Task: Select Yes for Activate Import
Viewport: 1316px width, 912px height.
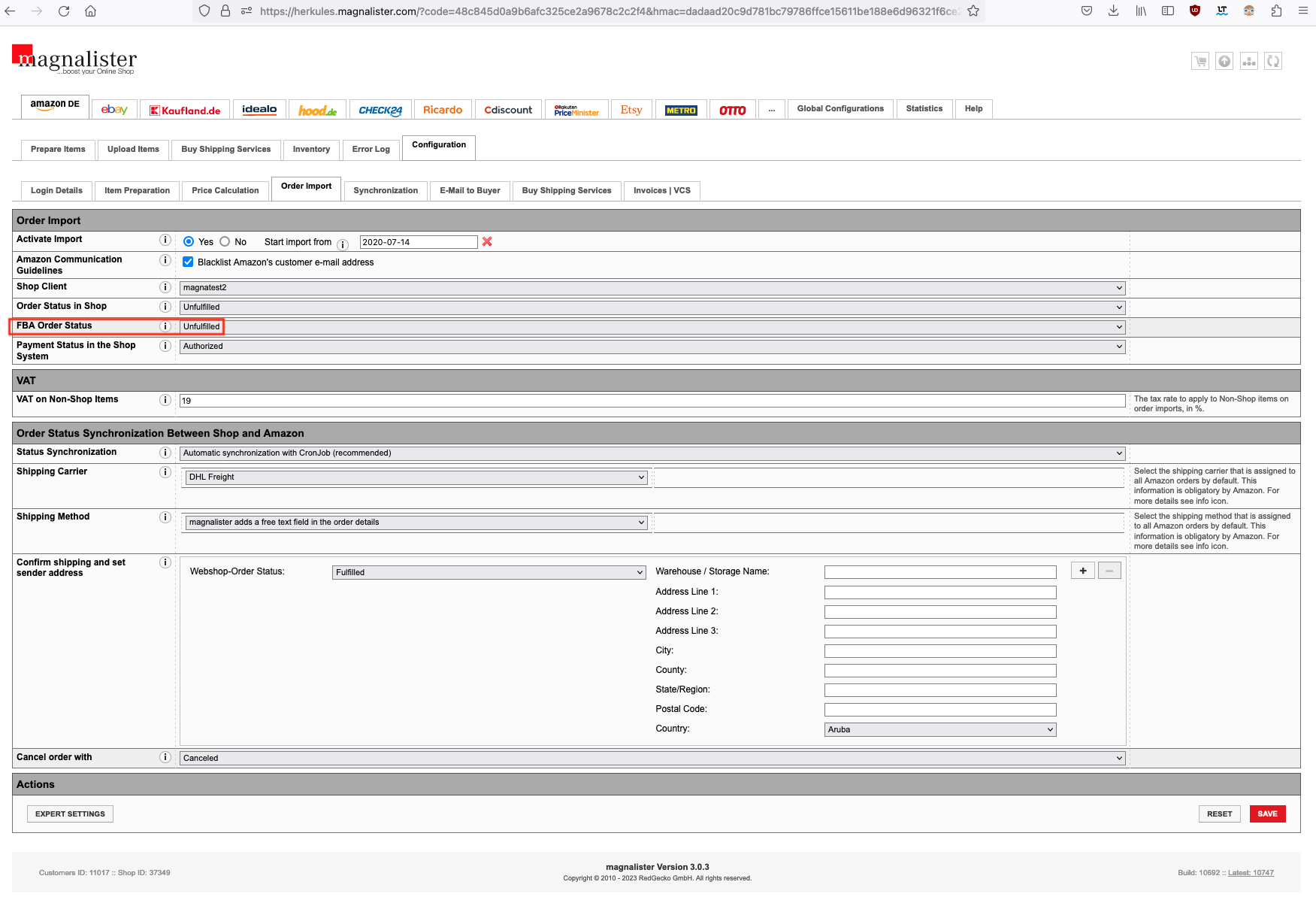Action: 189,241
